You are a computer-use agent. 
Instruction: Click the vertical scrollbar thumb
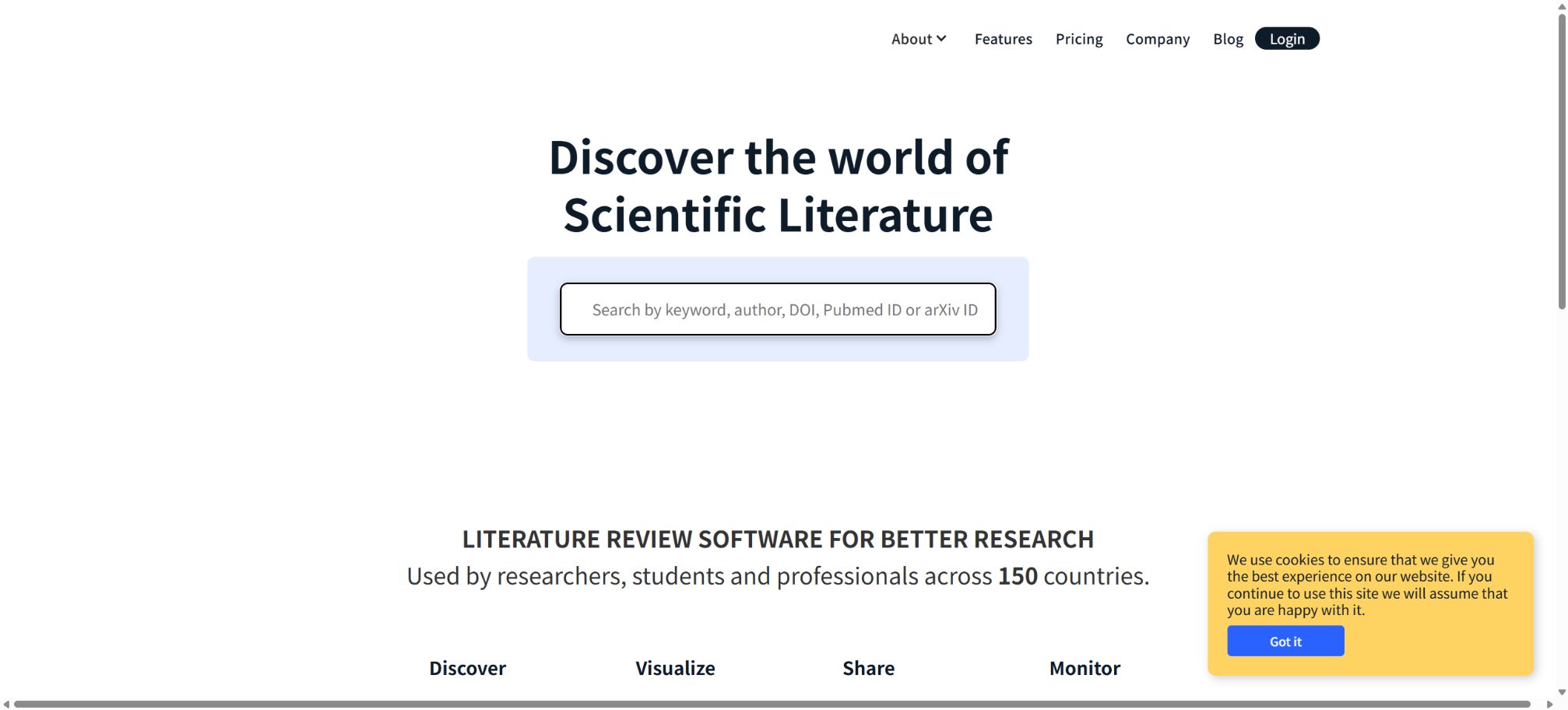click(x=1561, y=161)
